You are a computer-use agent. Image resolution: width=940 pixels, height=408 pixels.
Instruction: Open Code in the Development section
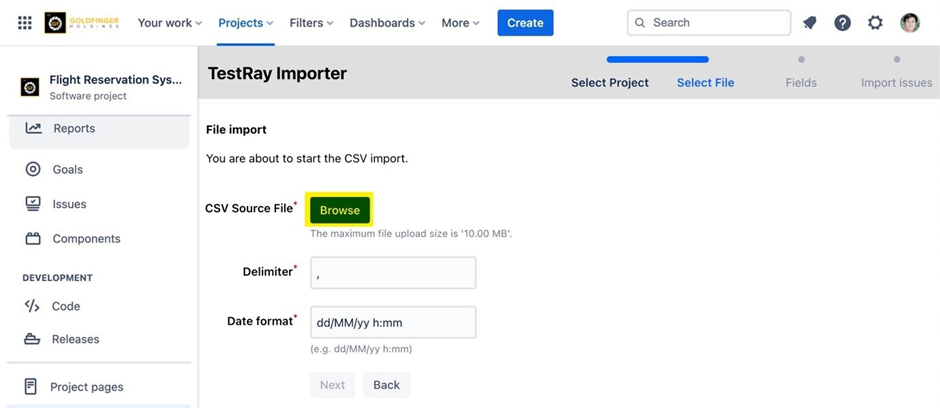point(66,306)
